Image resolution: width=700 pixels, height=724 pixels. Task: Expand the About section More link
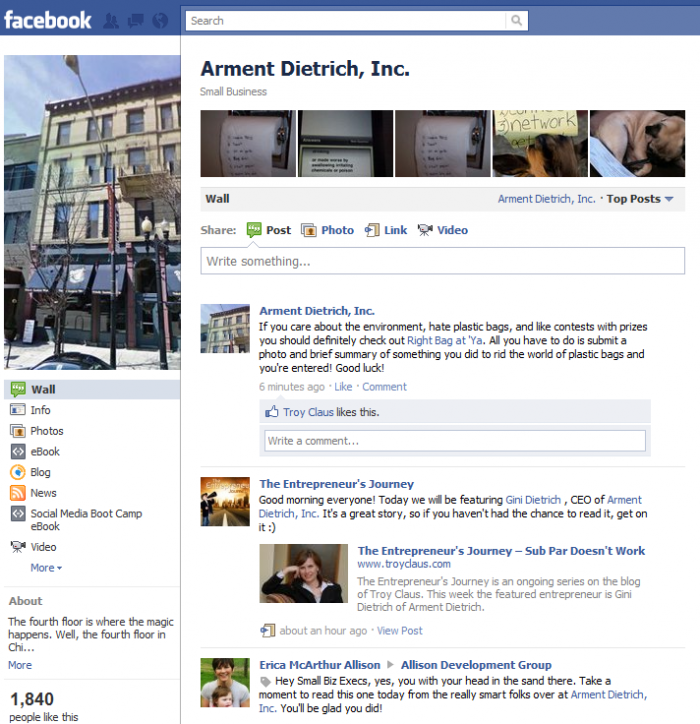(x=20, y=665)
